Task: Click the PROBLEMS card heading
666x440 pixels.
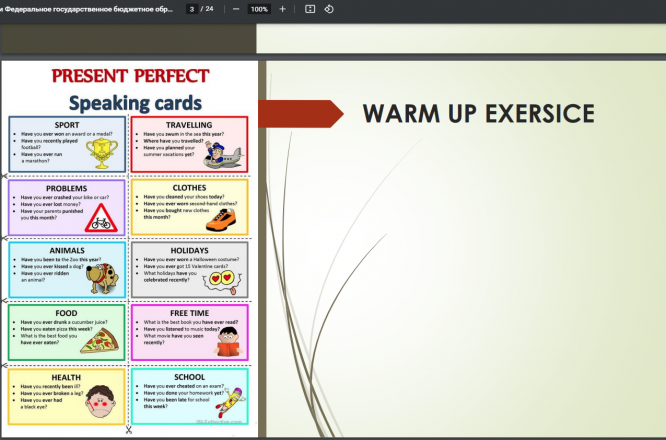Action: [67, 188]
